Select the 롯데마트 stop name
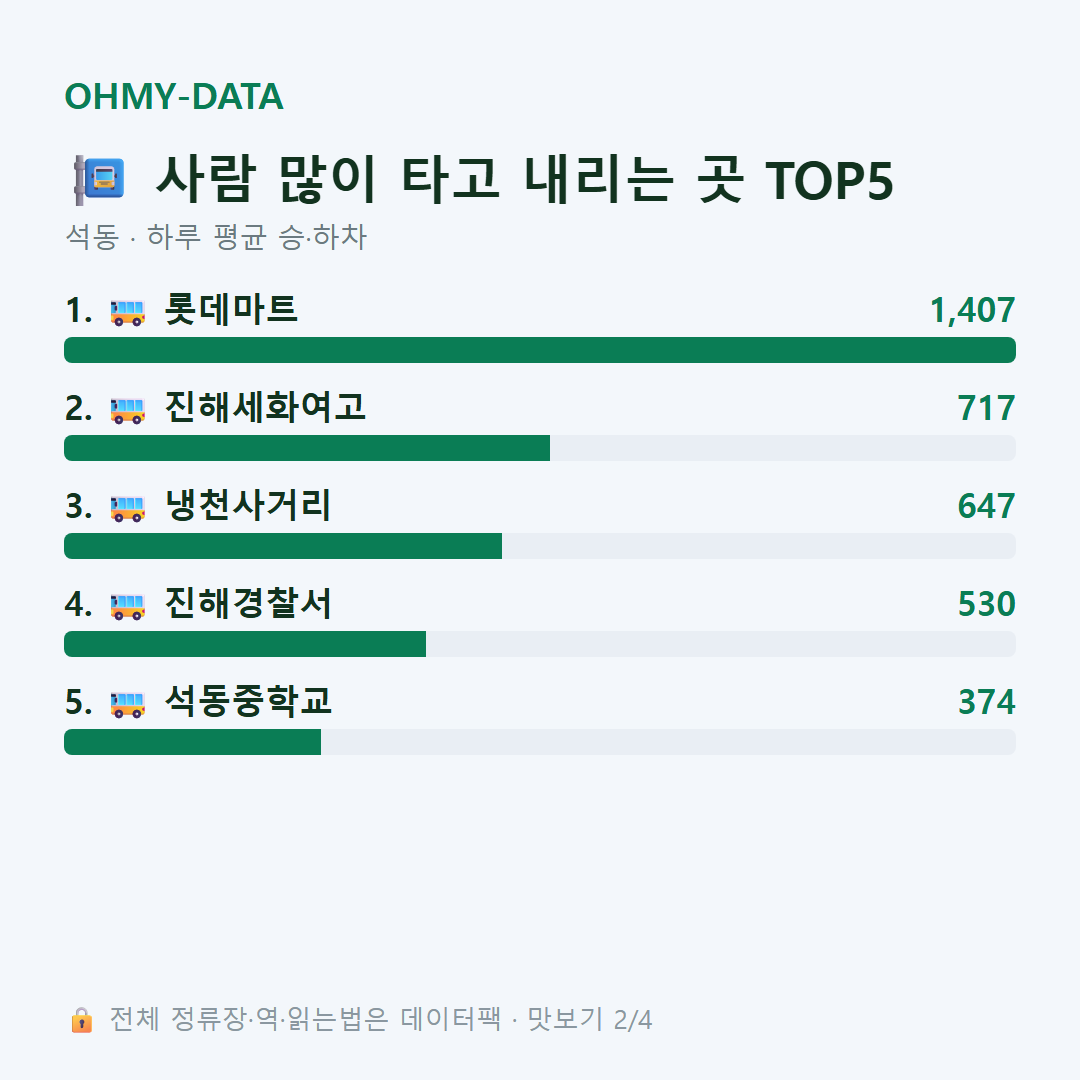The image size is (1080, 1080). pos(231,309)
